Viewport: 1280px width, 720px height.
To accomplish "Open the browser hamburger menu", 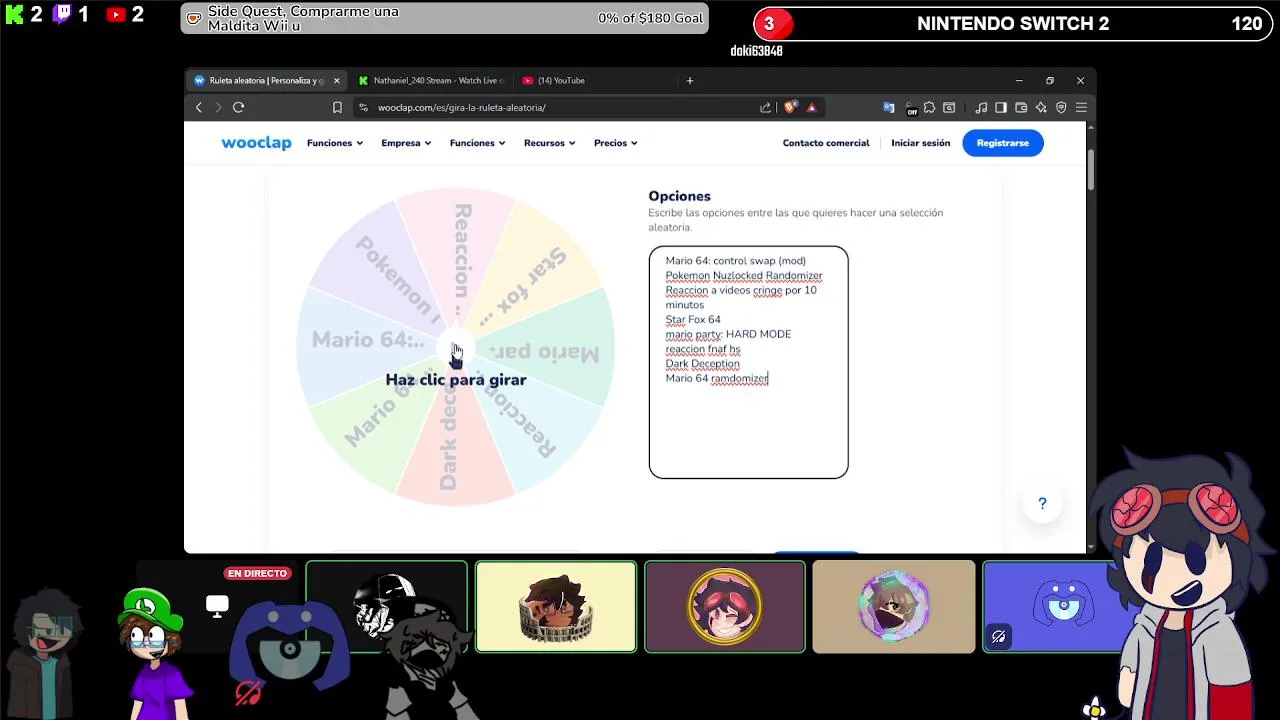I will 1081,107.
